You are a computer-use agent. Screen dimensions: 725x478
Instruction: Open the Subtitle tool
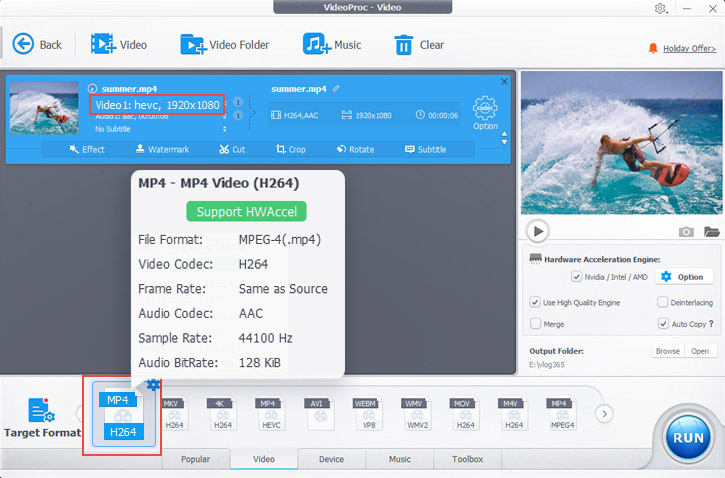425,149
